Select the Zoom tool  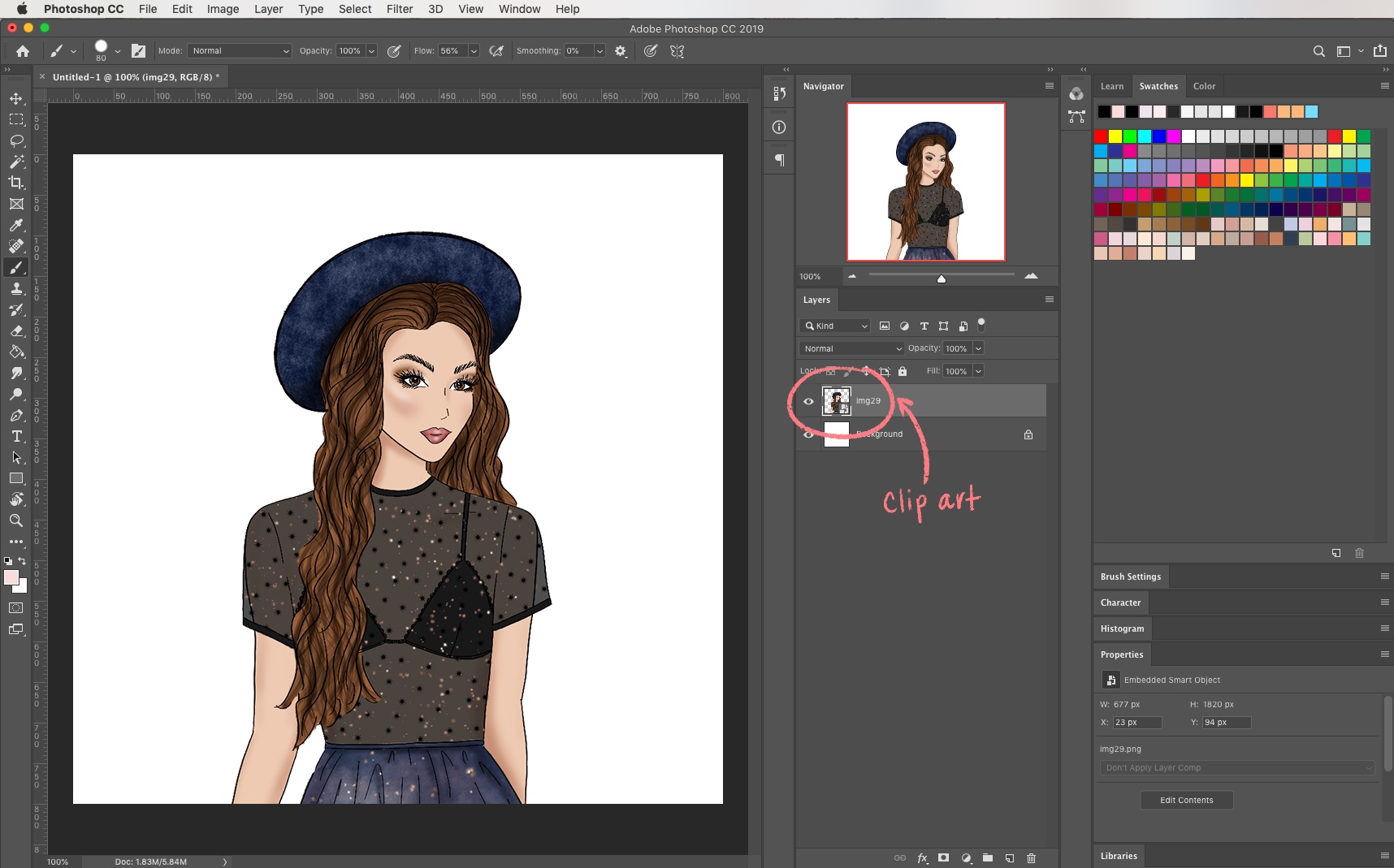[16, 520]
